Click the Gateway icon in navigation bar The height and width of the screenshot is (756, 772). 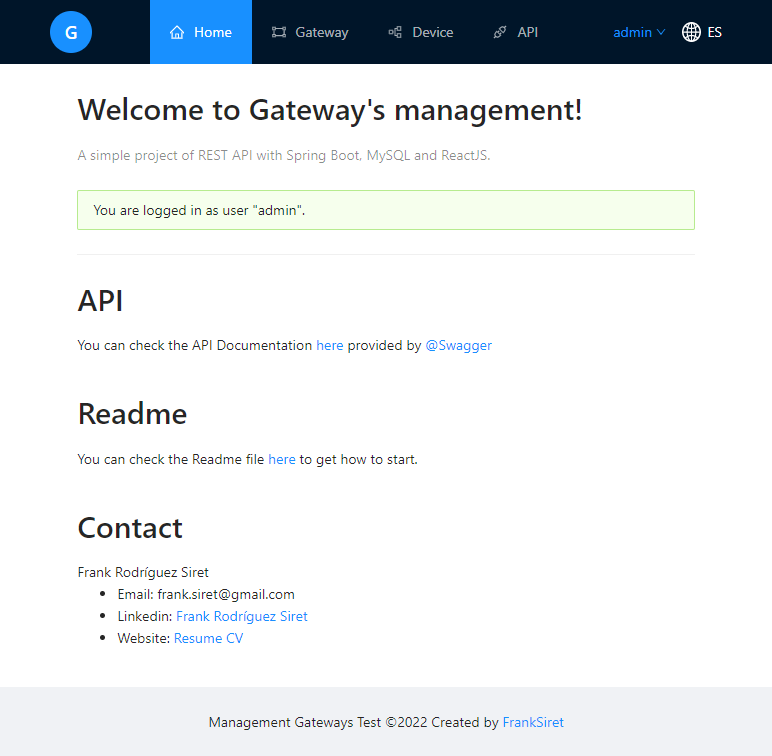click(279, 32)
